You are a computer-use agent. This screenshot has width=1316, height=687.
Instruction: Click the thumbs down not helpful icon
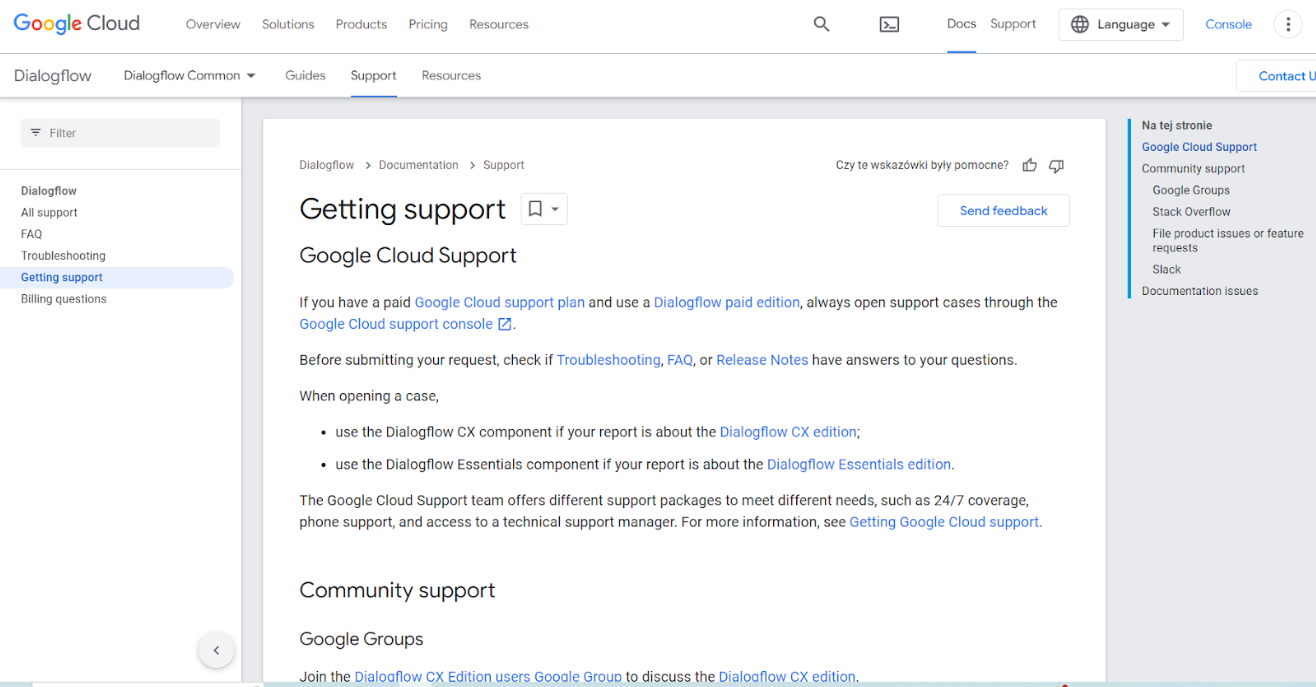pos(1056,166)
